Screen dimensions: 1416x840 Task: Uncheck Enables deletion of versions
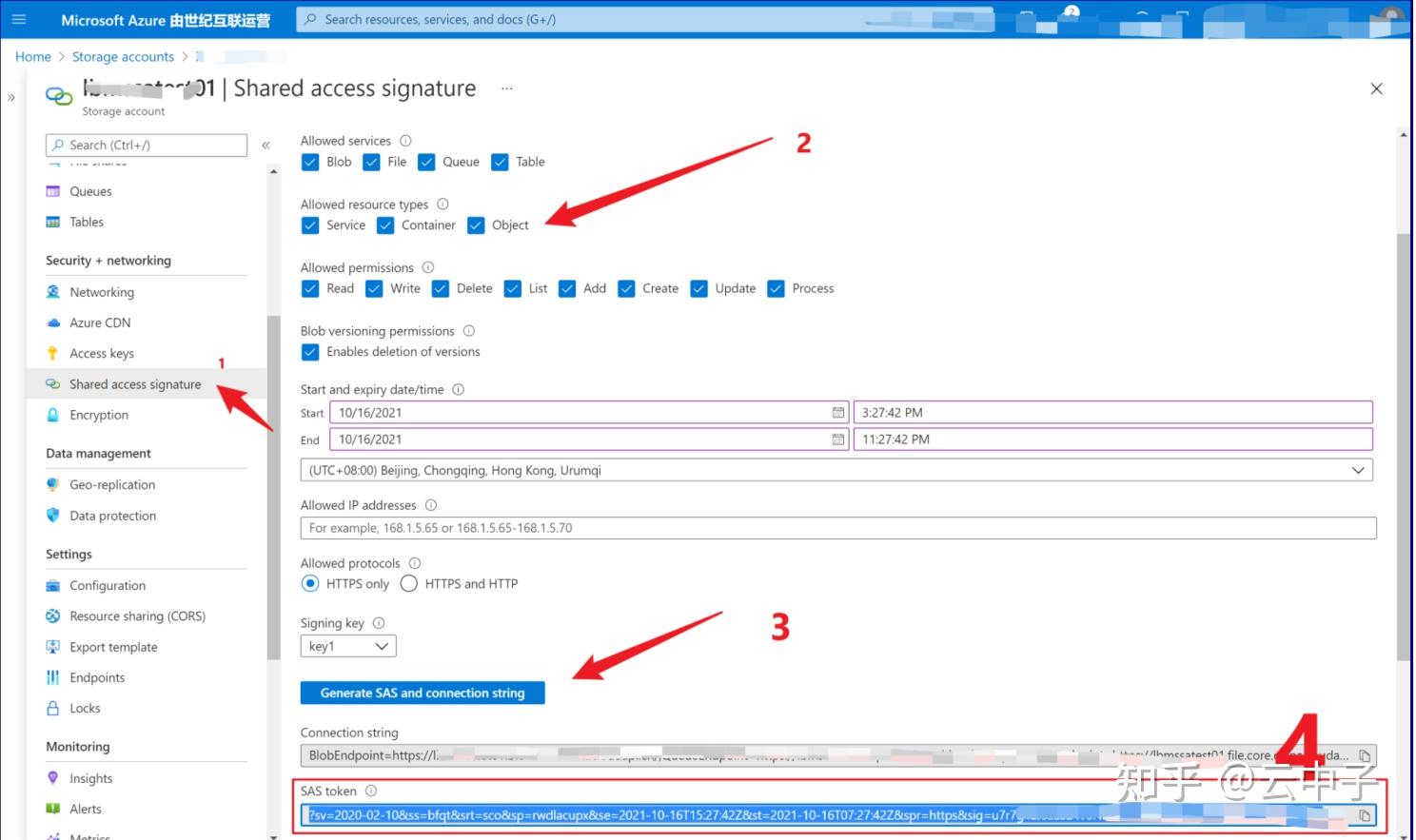(309, 352)
